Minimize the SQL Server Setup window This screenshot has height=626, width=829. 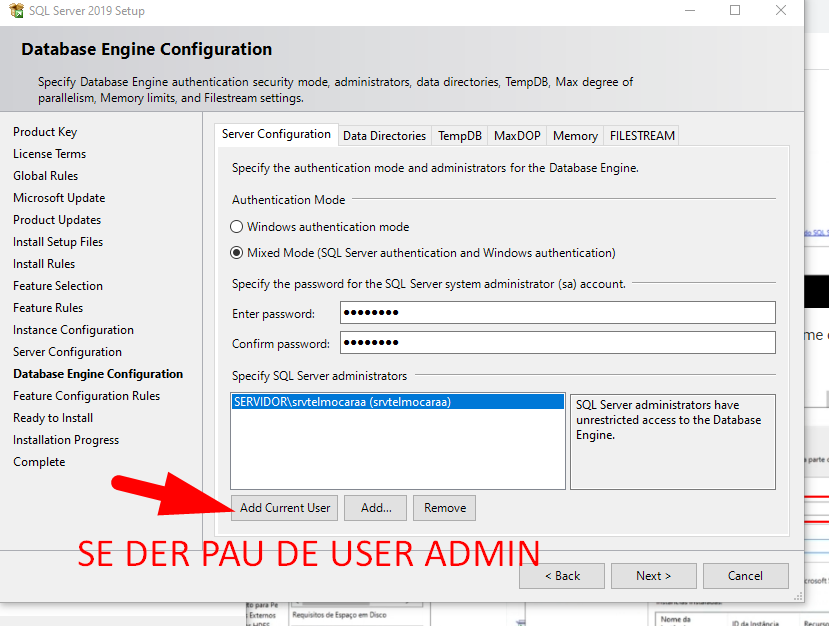689,11
